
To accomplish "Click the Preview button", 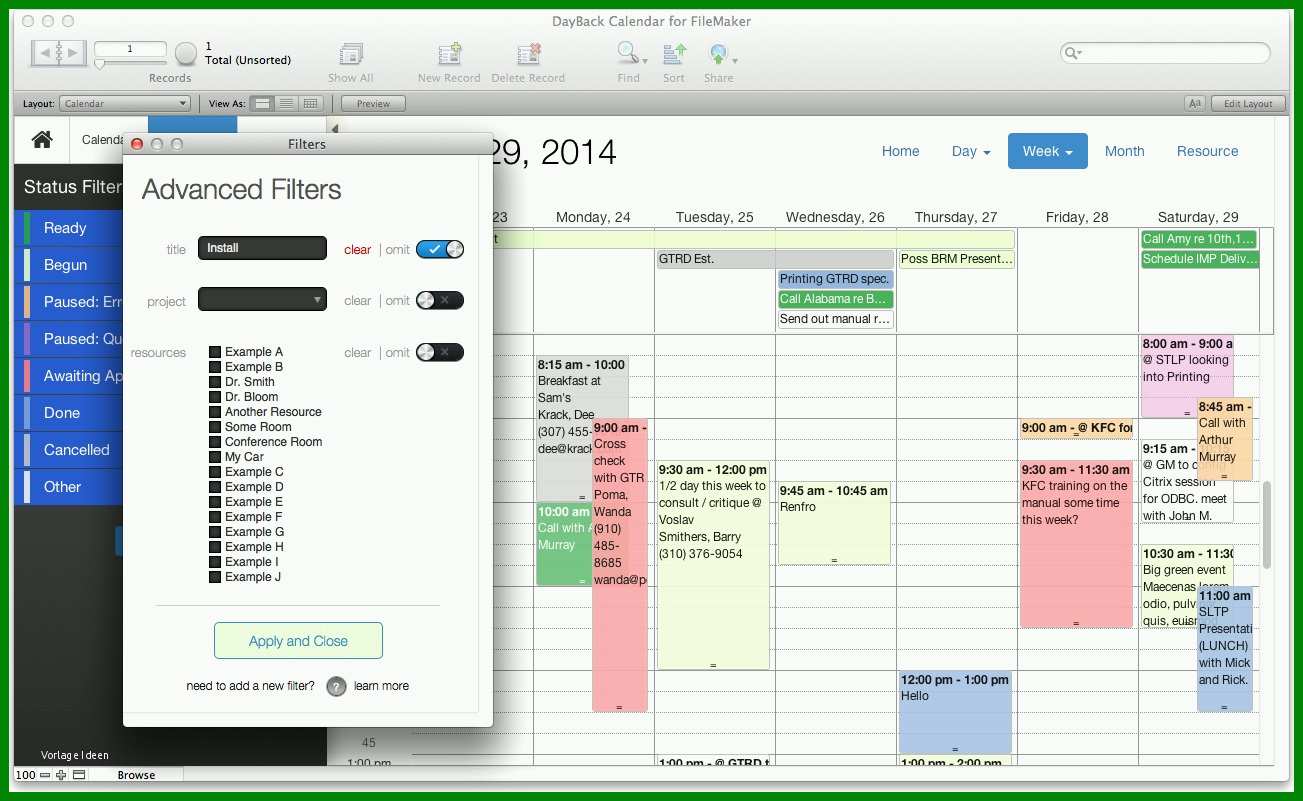I will (373, 103).
